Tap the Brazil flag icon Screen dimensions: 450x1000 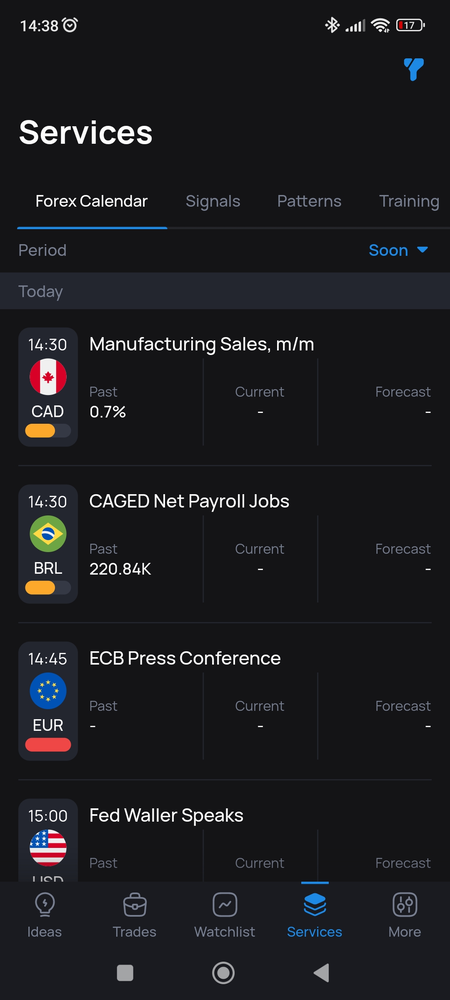click(x=48, y=534)
